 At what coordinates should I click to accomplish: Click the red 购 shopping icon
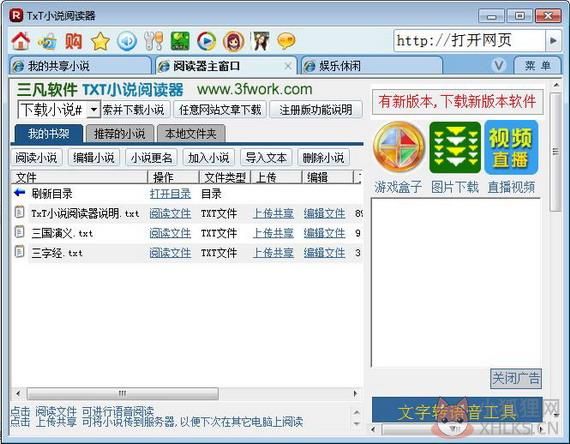coord(73,41)
